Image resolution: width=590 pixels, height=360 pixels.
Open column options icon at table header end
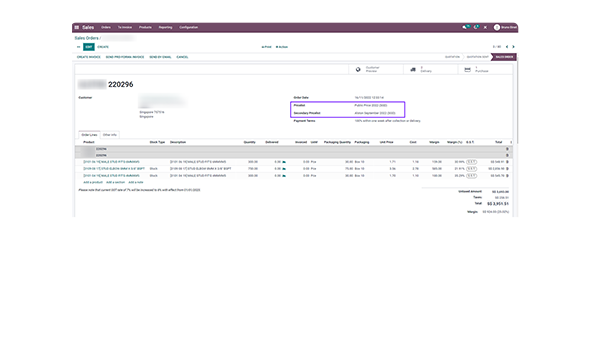(511, 142)
